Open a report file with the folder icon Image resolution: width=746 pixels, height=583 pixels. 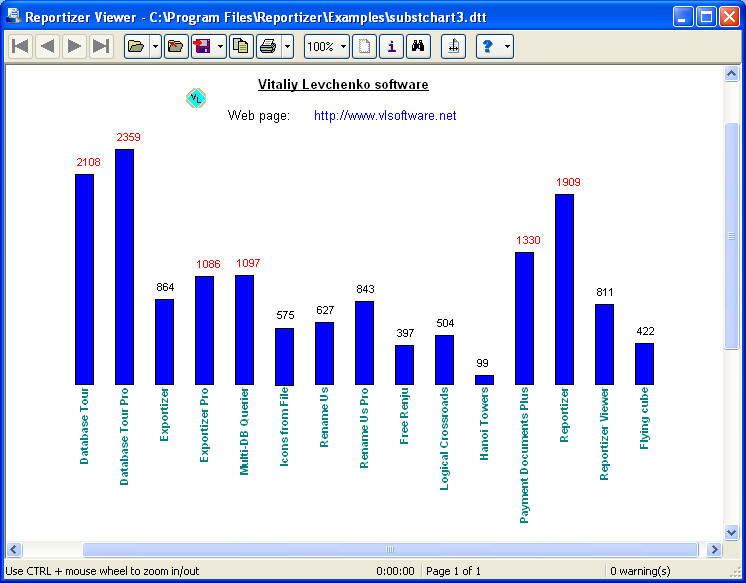(137, 47)
